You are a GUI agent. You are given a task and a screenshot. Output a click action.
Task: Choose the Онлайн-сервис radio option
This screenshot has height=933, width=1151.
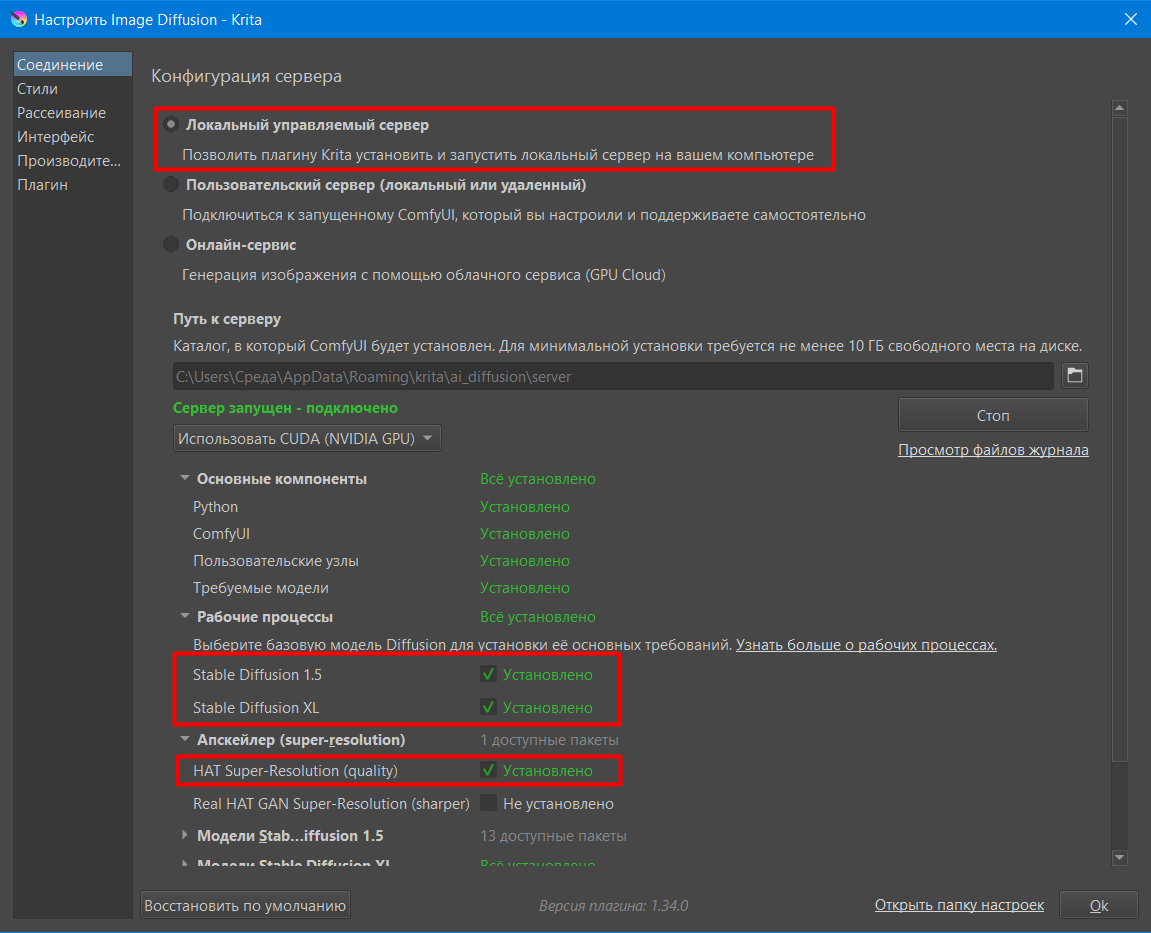tap(171, 244)
